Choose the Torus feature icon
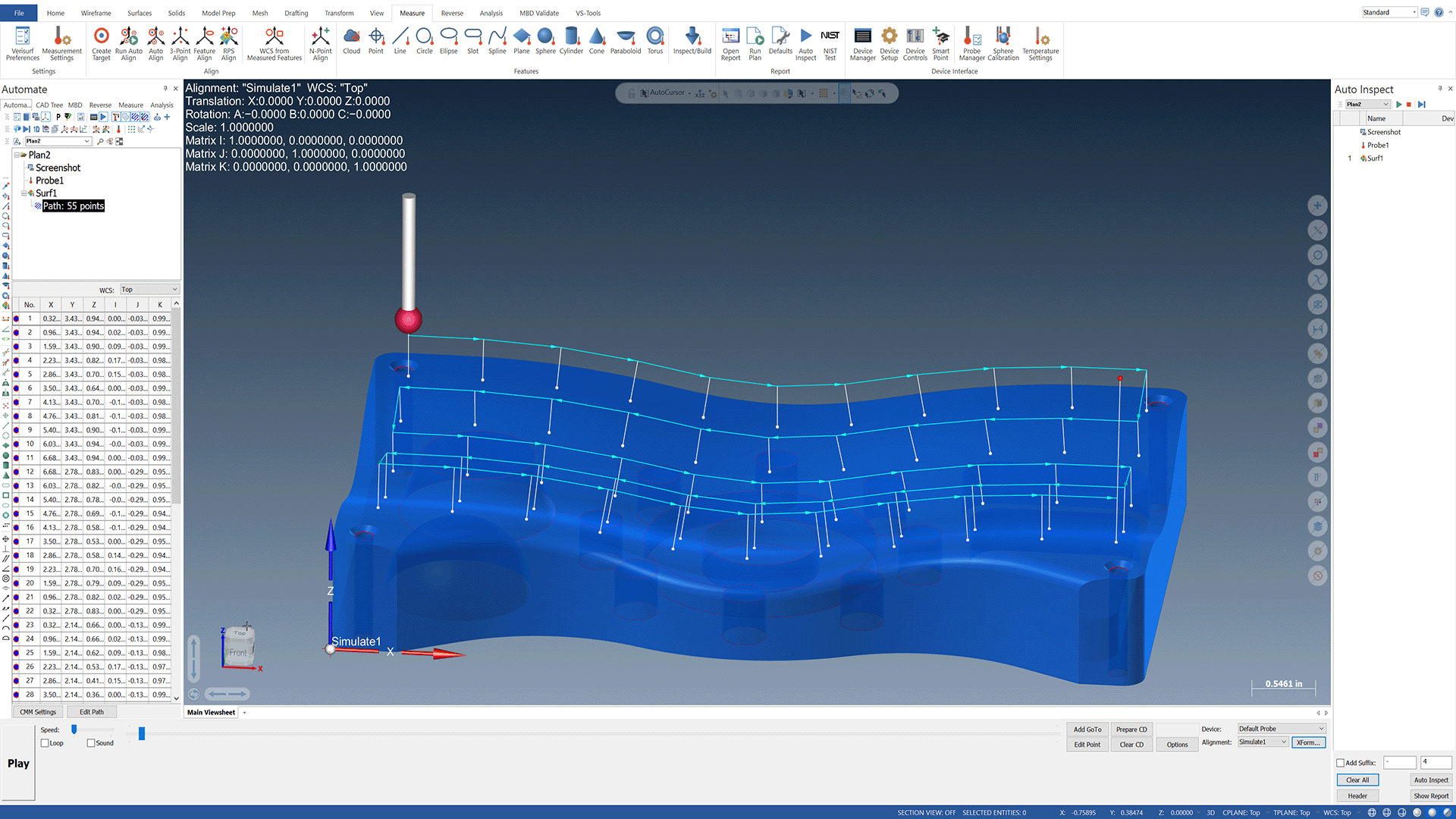Screen dimensions: 1456x819 point(655,41)
